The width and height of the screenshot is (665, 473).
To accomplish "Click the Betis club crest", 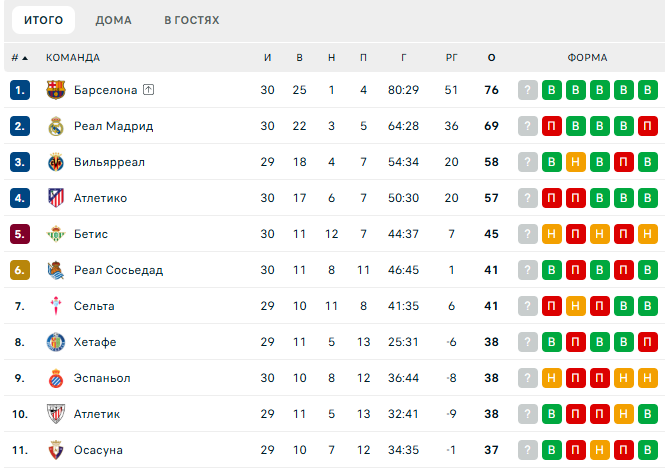I will 56,234.
